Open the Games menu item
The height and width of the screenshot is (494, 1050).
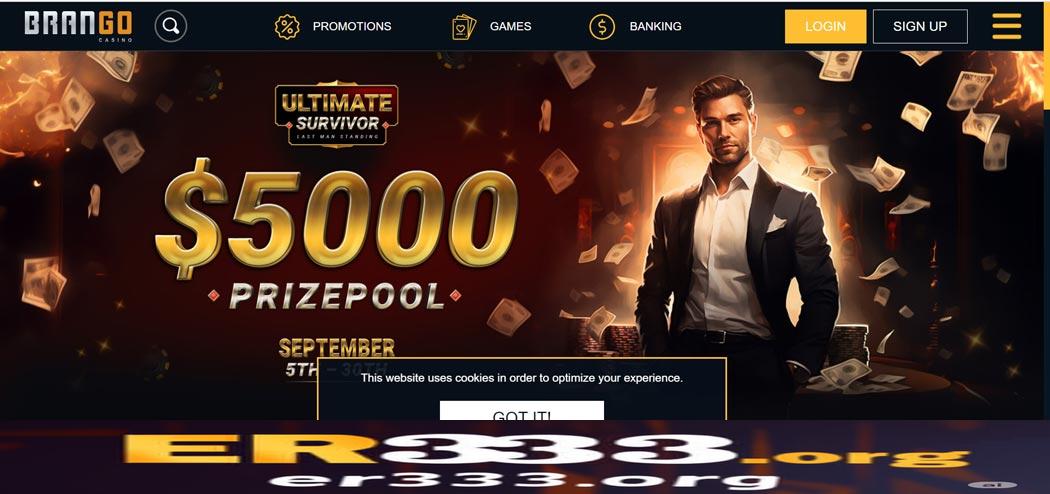(x=510, y=26)
